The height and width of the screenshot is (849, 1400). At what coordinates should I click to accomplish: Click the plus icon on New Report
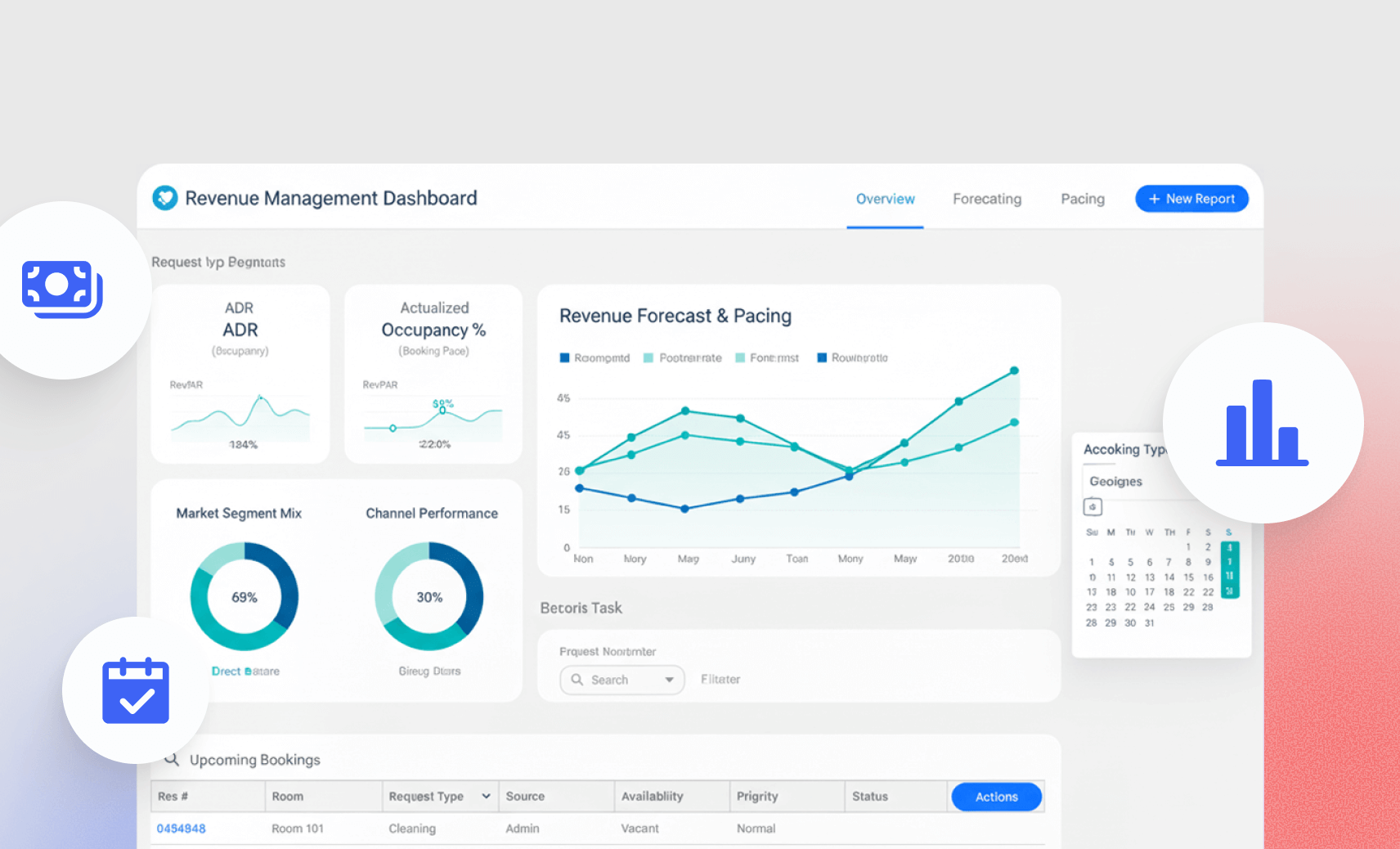(1155, 198)
